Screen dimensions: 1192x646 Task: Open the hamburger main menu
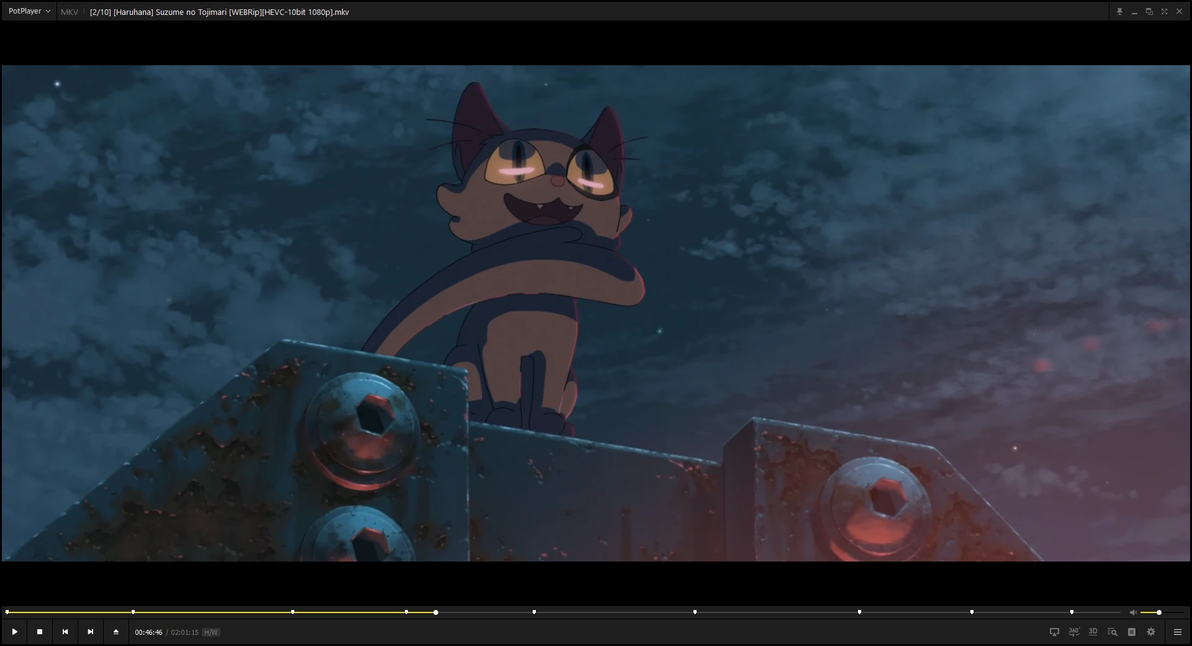pos(1178,632)
